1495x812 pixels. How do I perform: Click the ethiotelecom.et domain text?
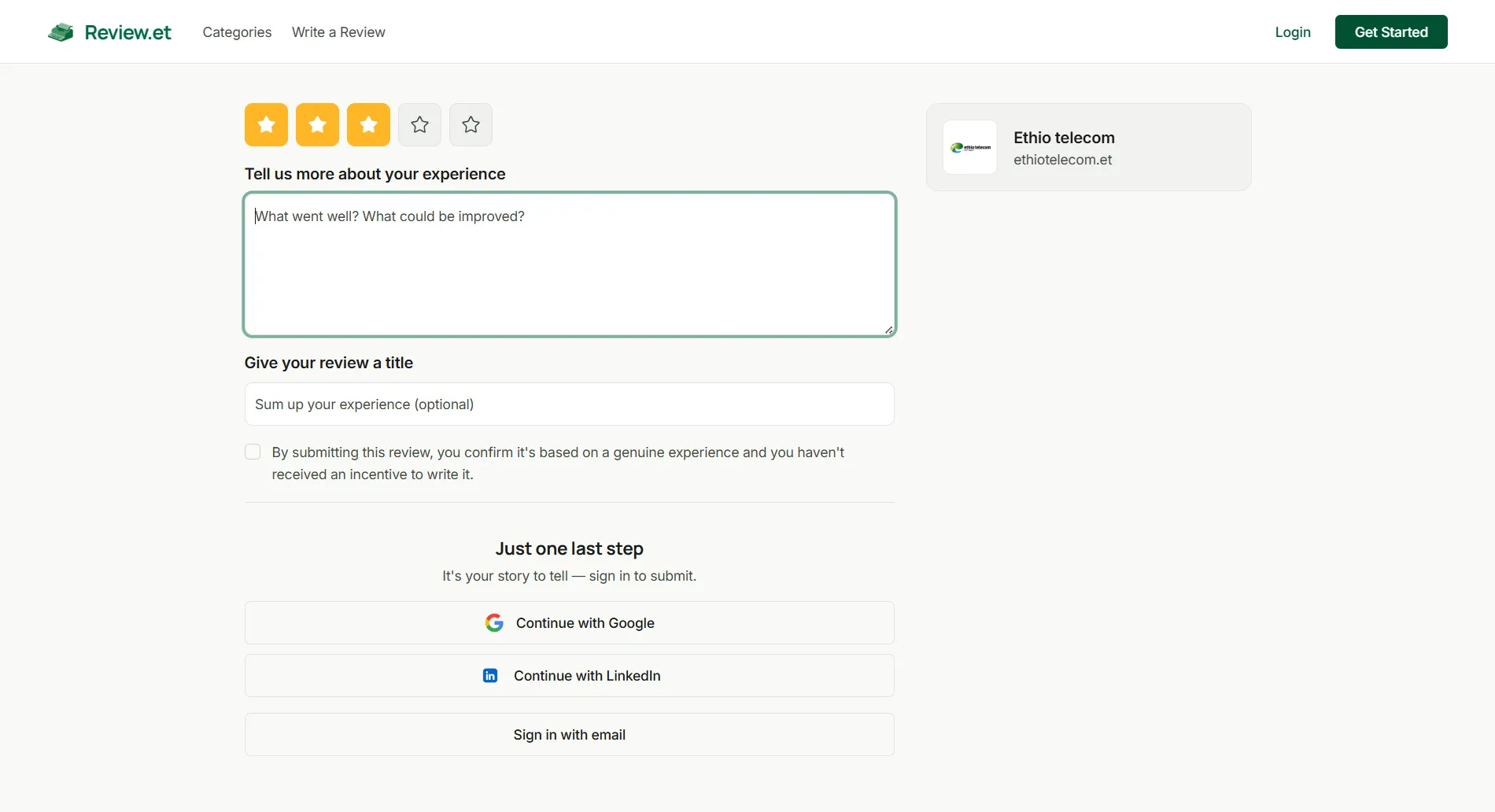pyautogui.click(x=1062, y=160)
